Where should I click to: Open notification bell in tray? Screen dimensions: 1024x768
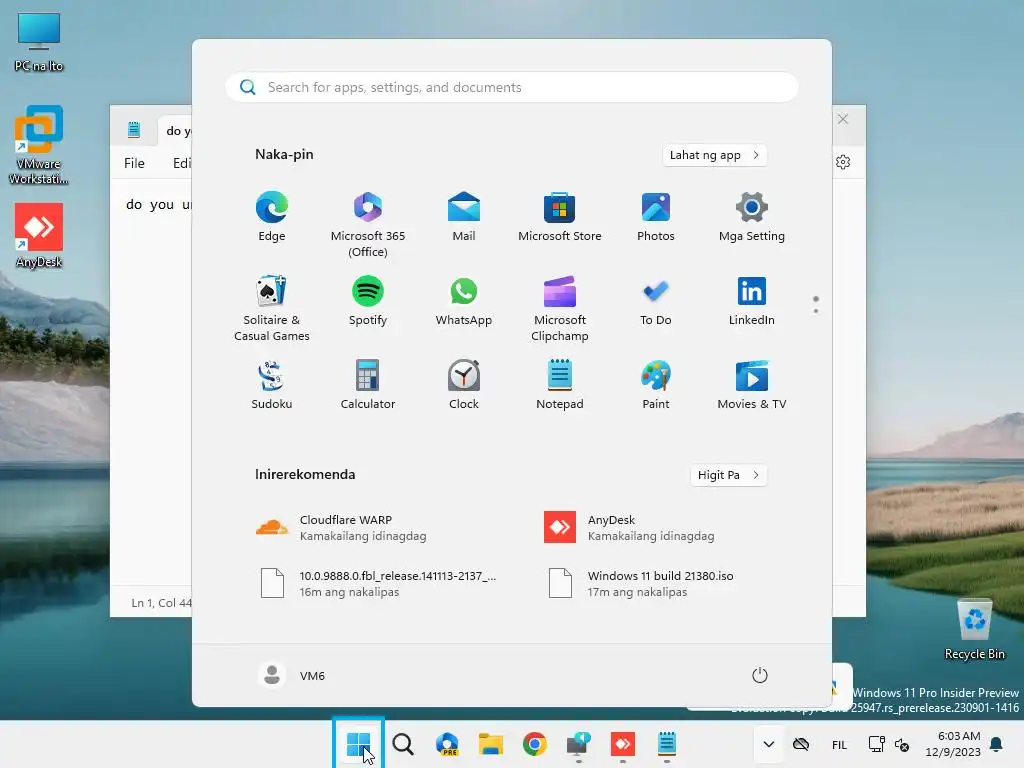pos(997,744)
